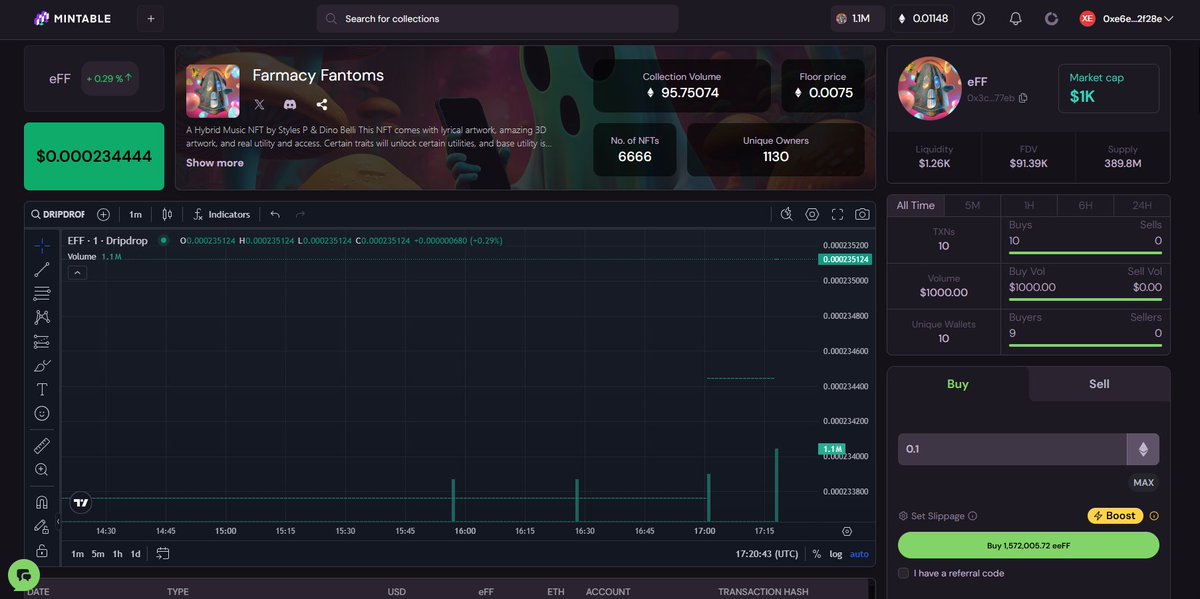
Task: Undo last chart action
Action: point(275,214)
